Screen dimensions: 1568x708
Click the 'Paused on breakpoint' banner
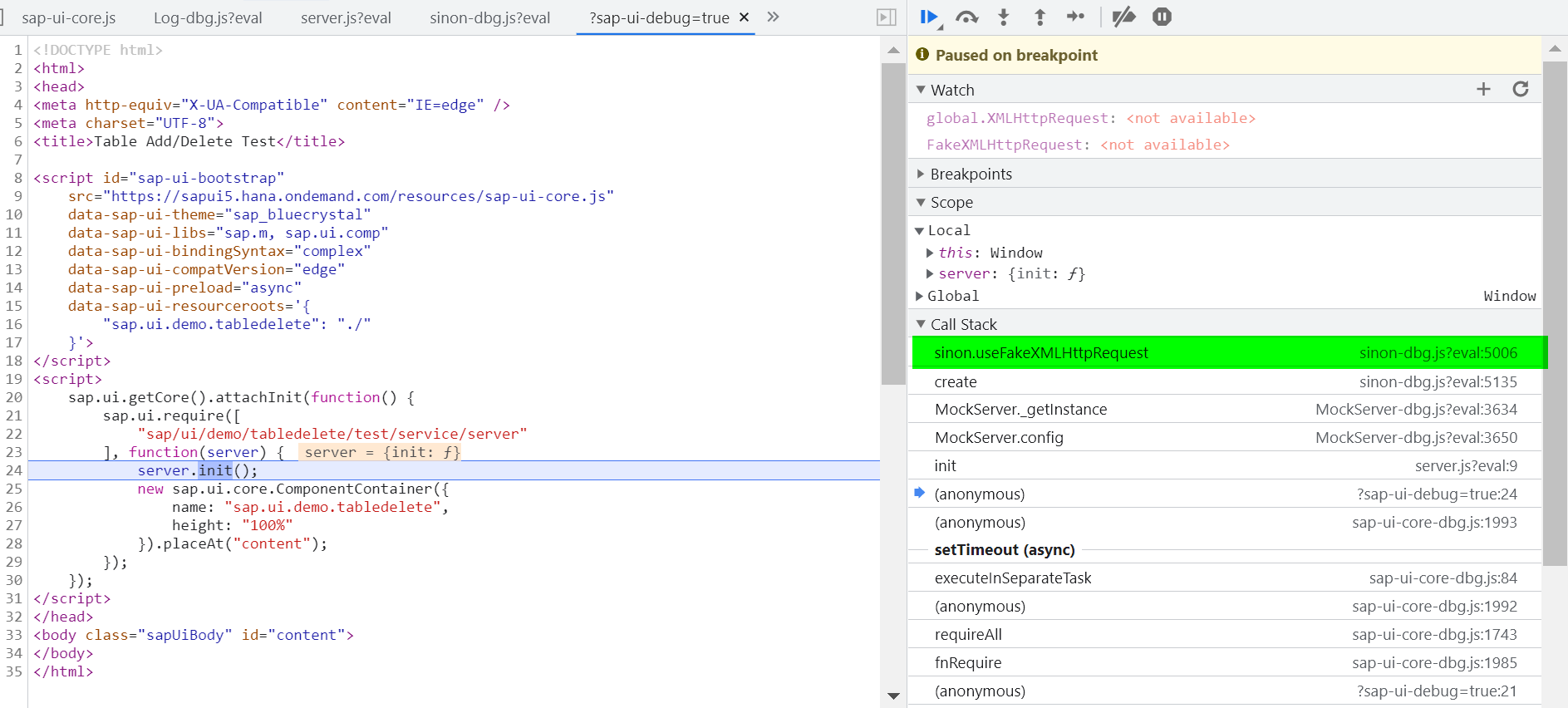(x=1224, y=55)
